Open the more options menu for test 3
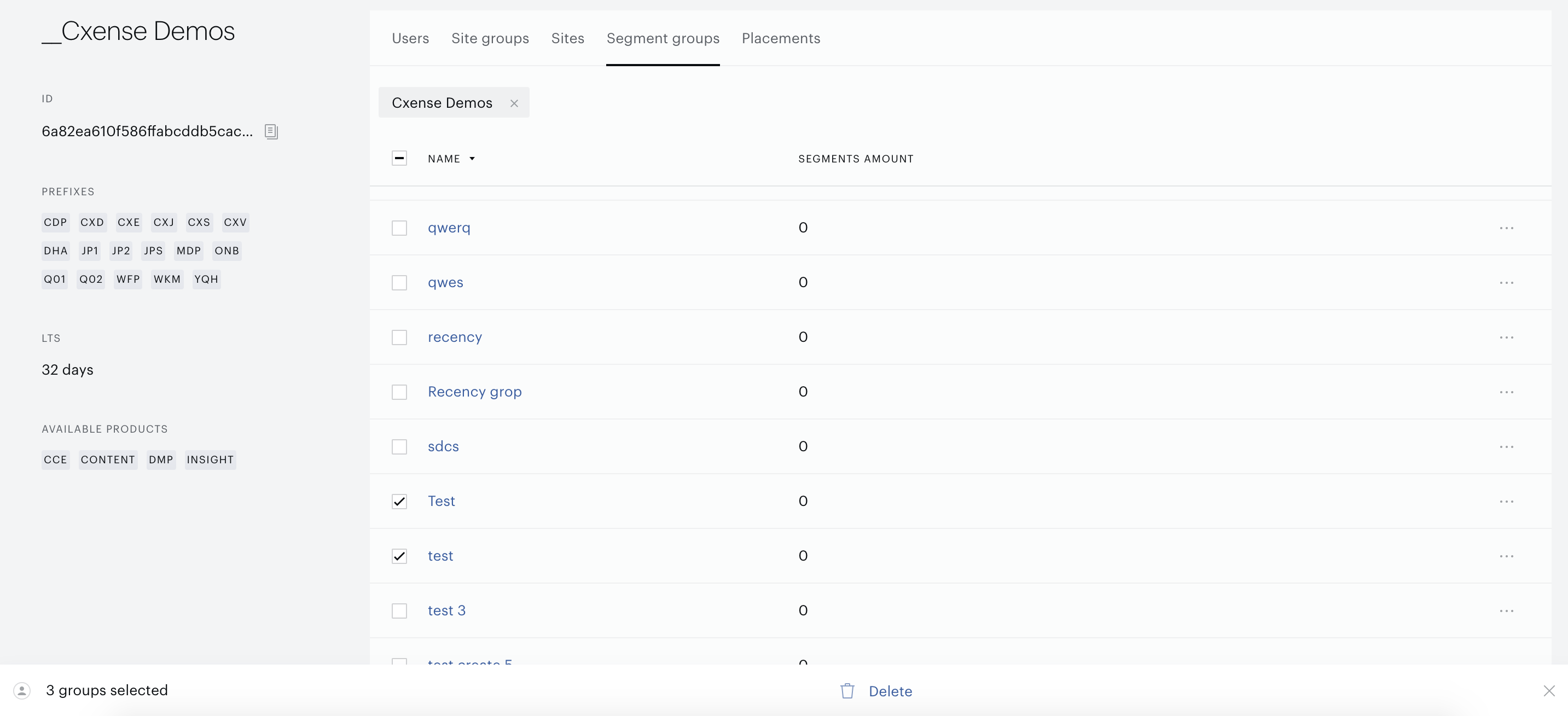Screen dimensions: 1568x716 pos(1507,612)
